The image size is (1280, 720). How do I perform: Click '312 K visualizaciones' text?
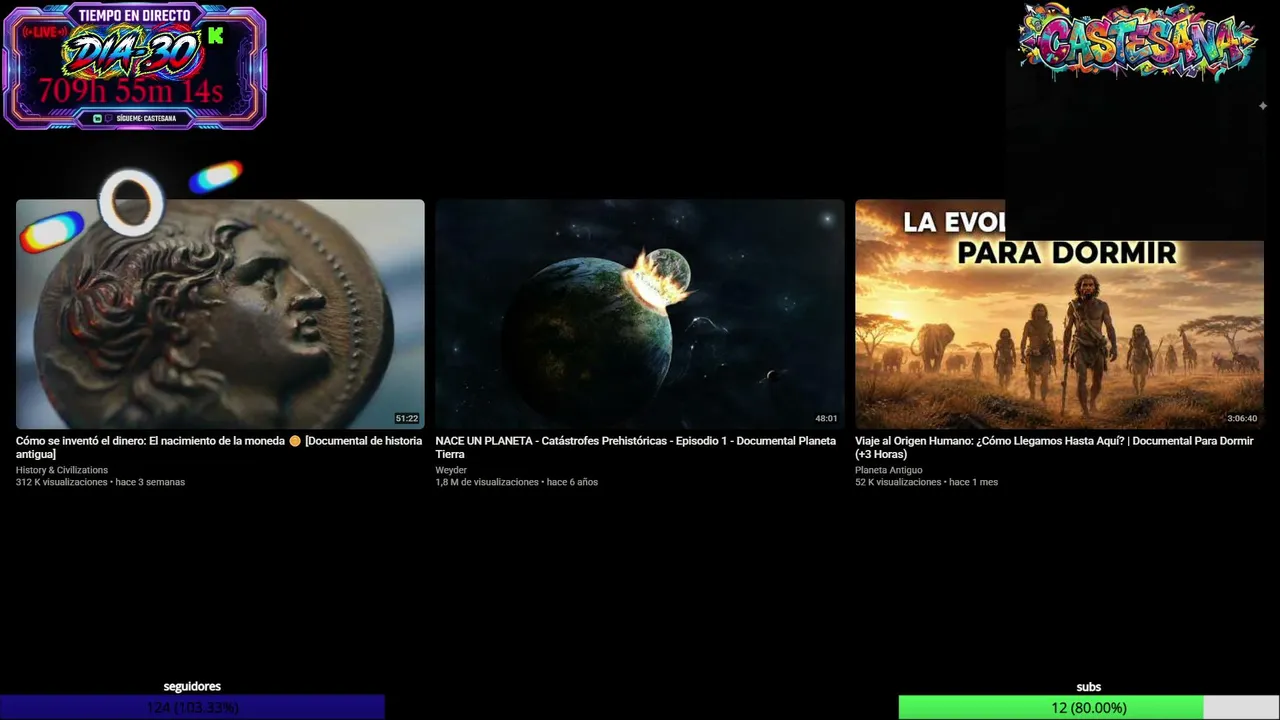[61, 482]
